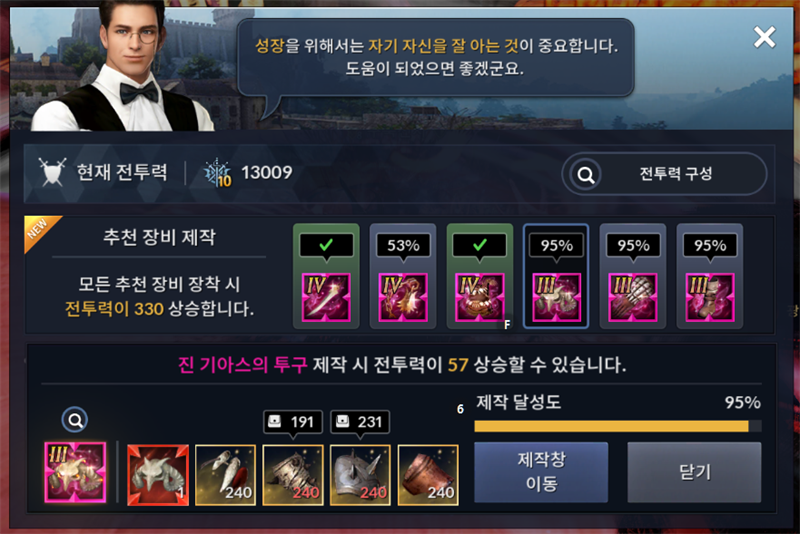Select the 95% grade III boots slot
This screenshot has height=534, width=800.
[x=710, y=276]
